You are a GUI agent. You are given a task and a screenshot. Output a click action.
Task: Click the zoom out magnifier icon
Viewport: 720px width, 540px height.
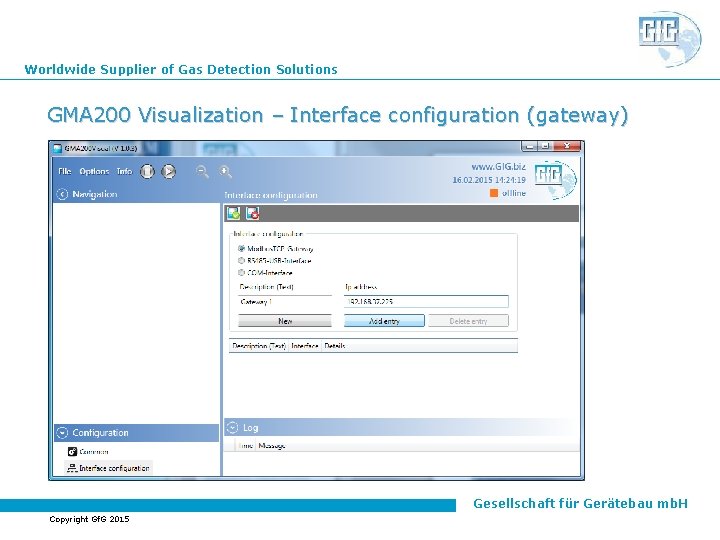coord(202,172)
